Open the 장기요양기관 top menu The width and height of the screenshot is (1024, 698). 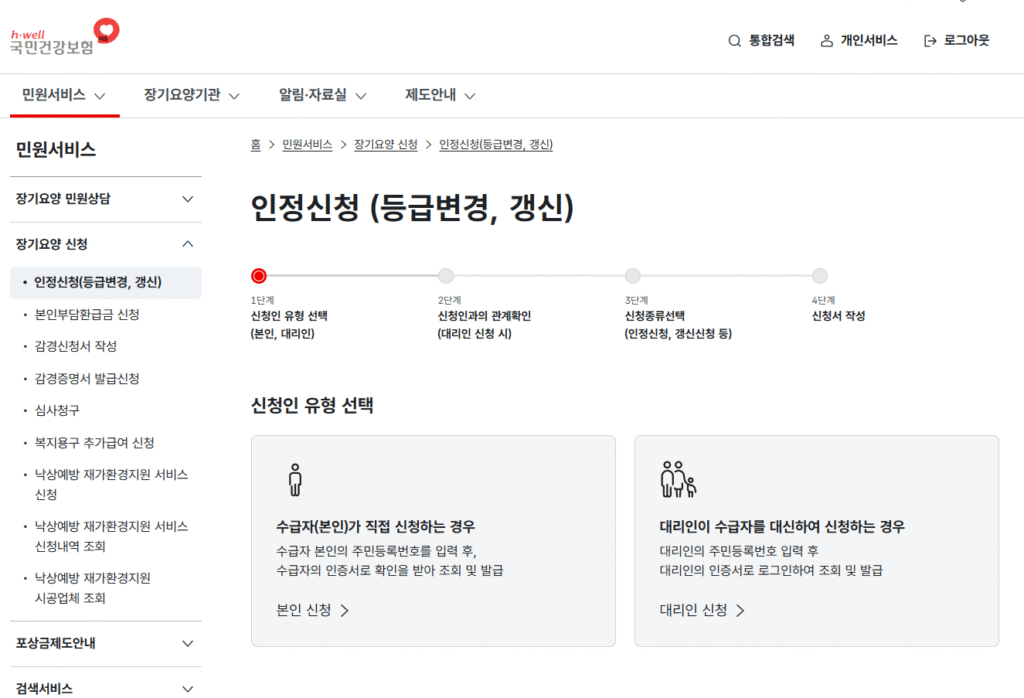point(191,95)
